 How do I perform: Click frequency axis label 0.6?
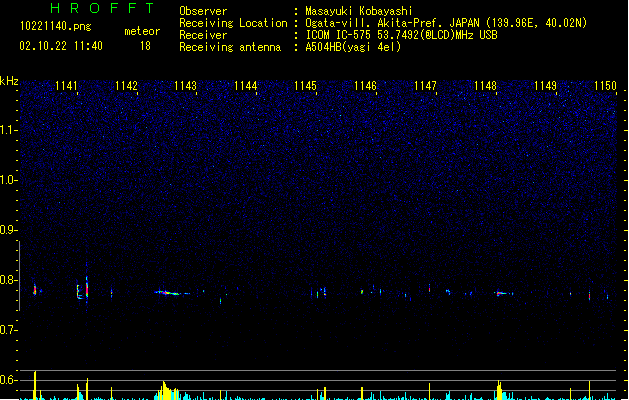point(8,380)
